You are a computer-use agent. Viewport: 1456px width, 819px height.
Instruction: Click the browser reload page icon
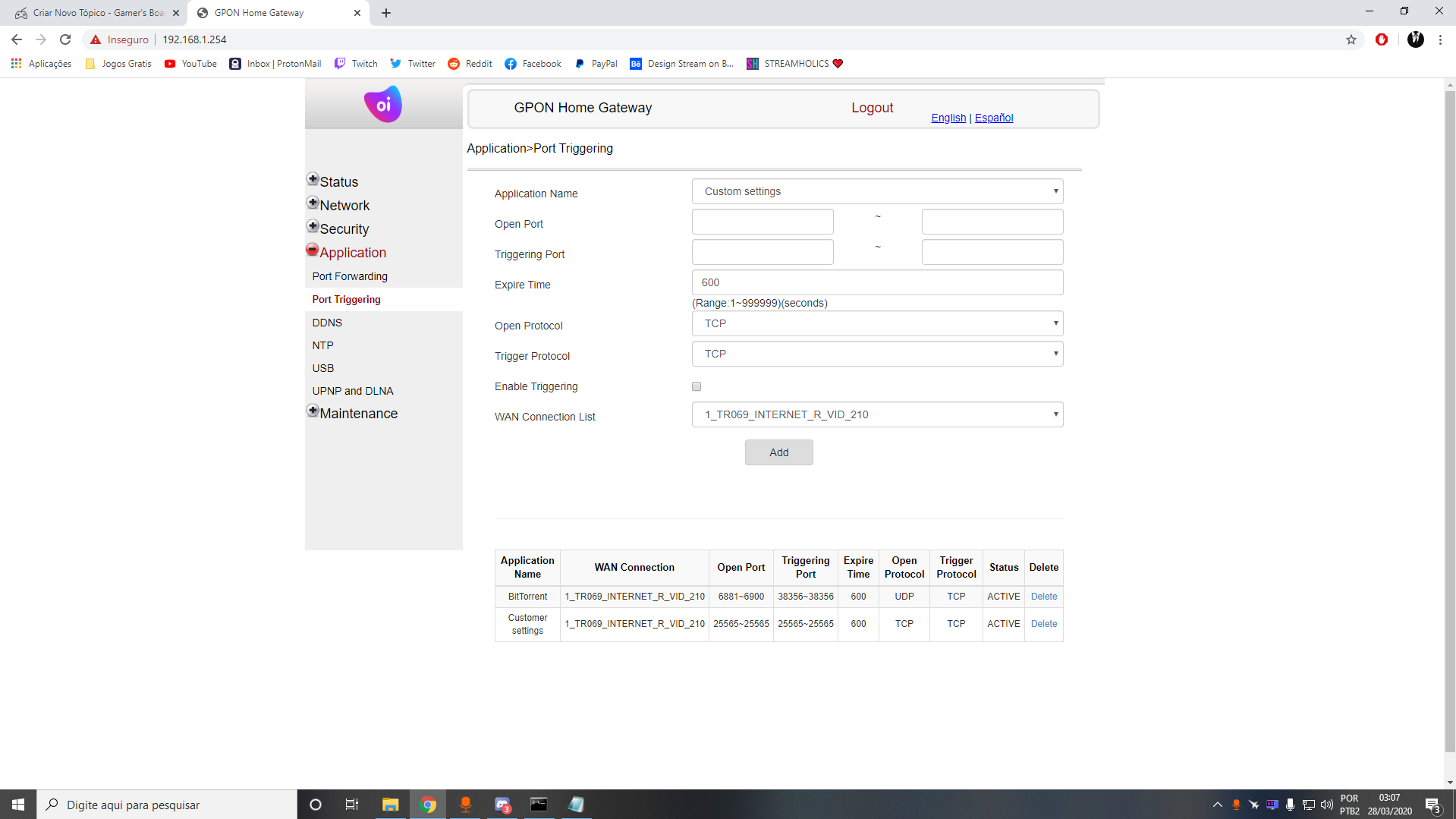point(65,39)
